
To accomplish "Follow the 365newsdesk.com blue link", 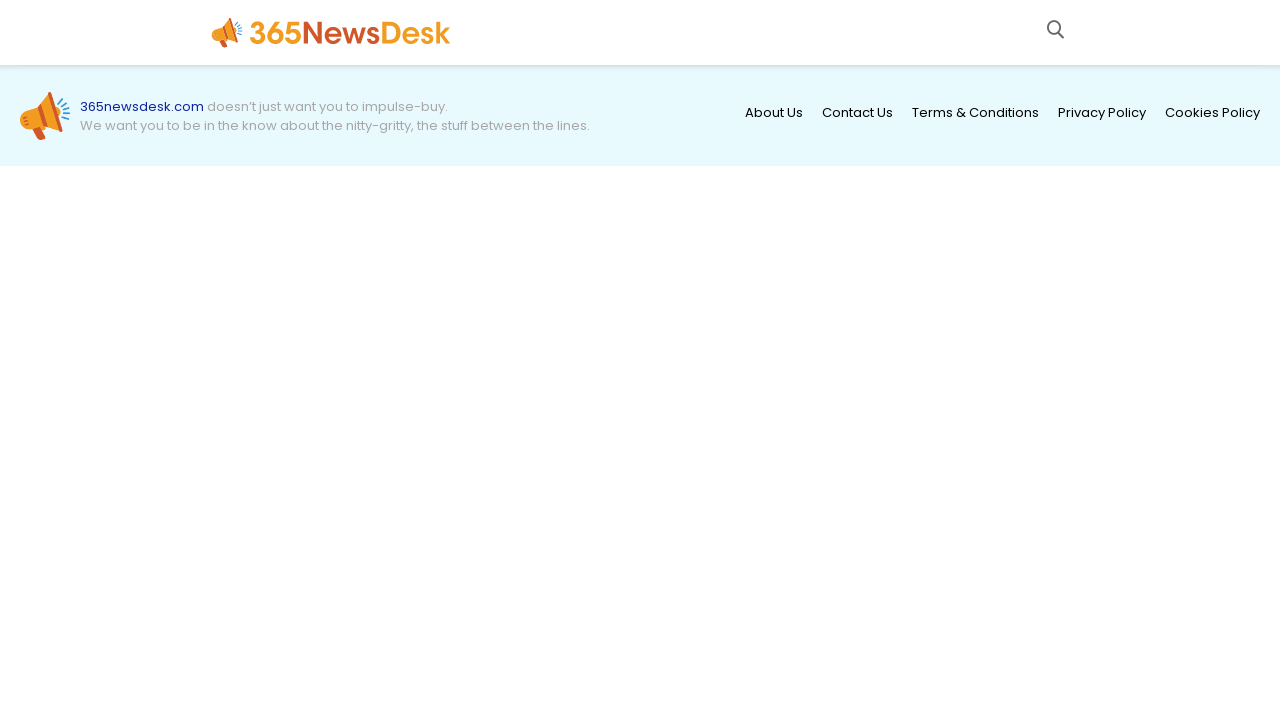I will pos(142,106).
